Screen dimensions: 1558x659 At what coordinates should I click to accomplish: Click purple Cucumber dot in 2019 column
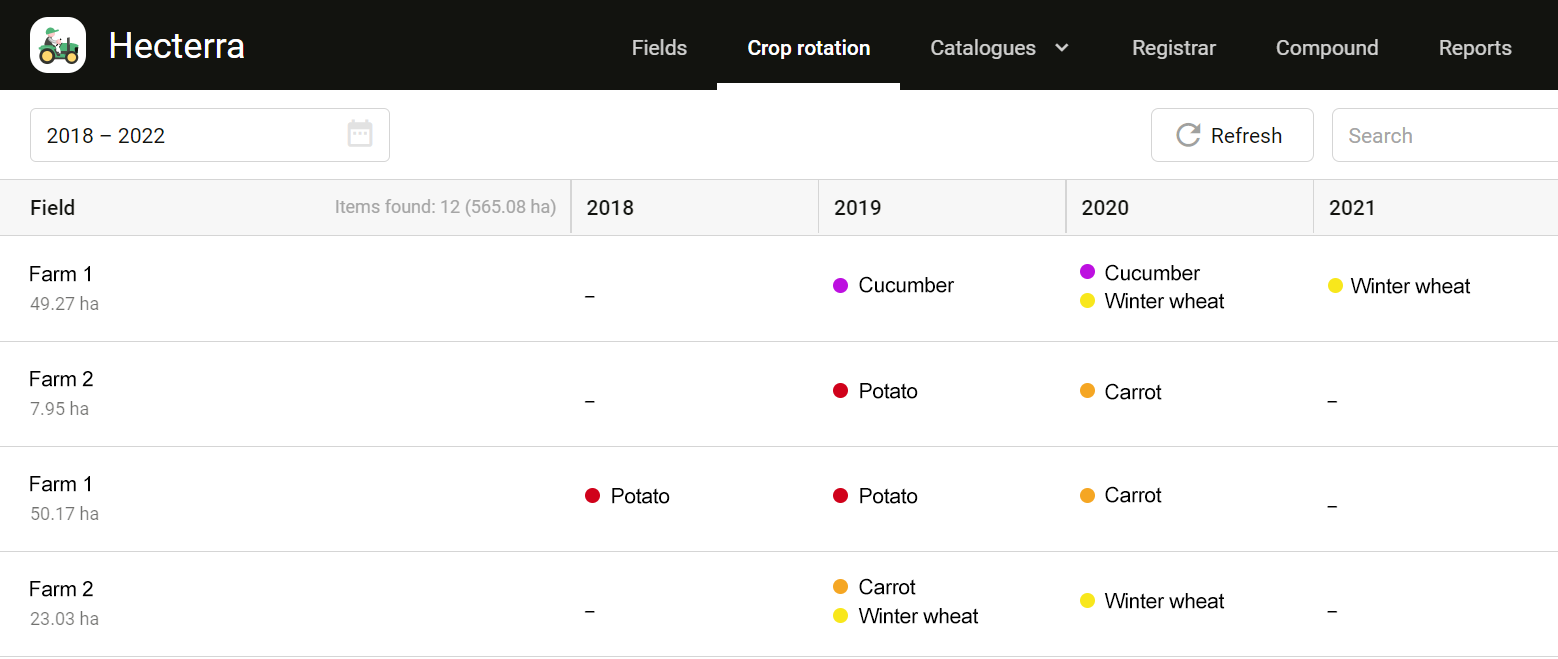click(x=841, y=286)
